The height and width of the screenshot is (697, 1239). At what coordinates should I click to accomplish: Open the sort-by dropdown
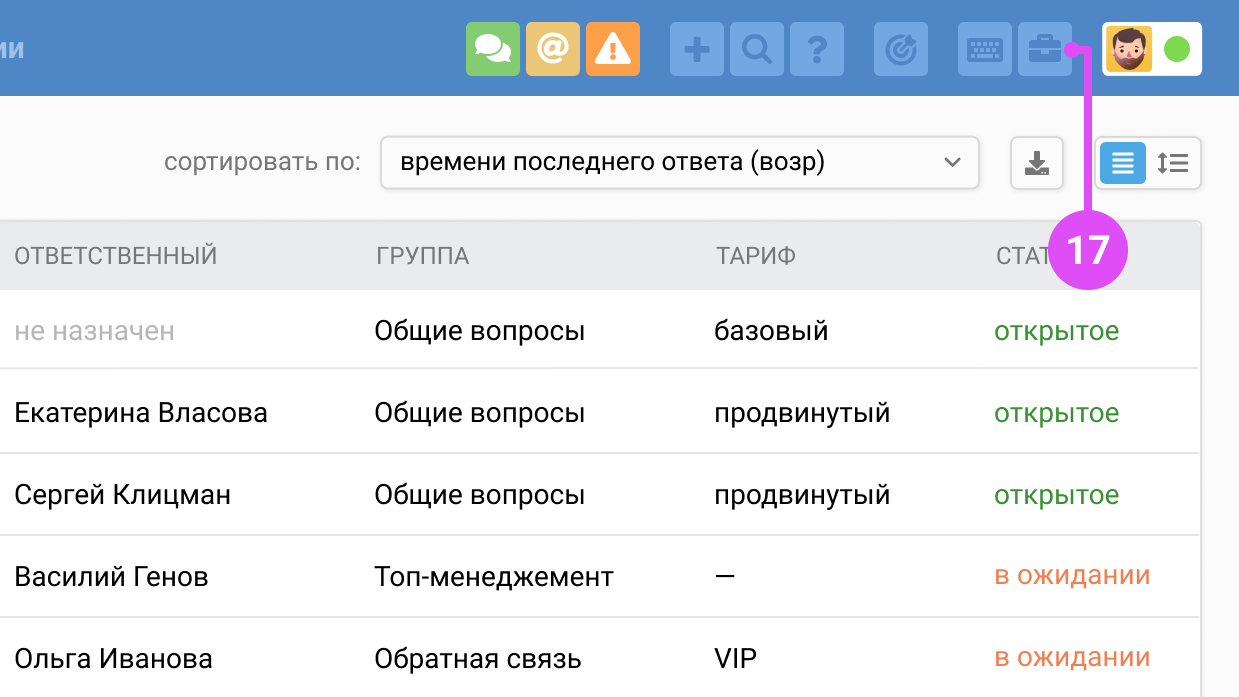click(x=679, y=163)
